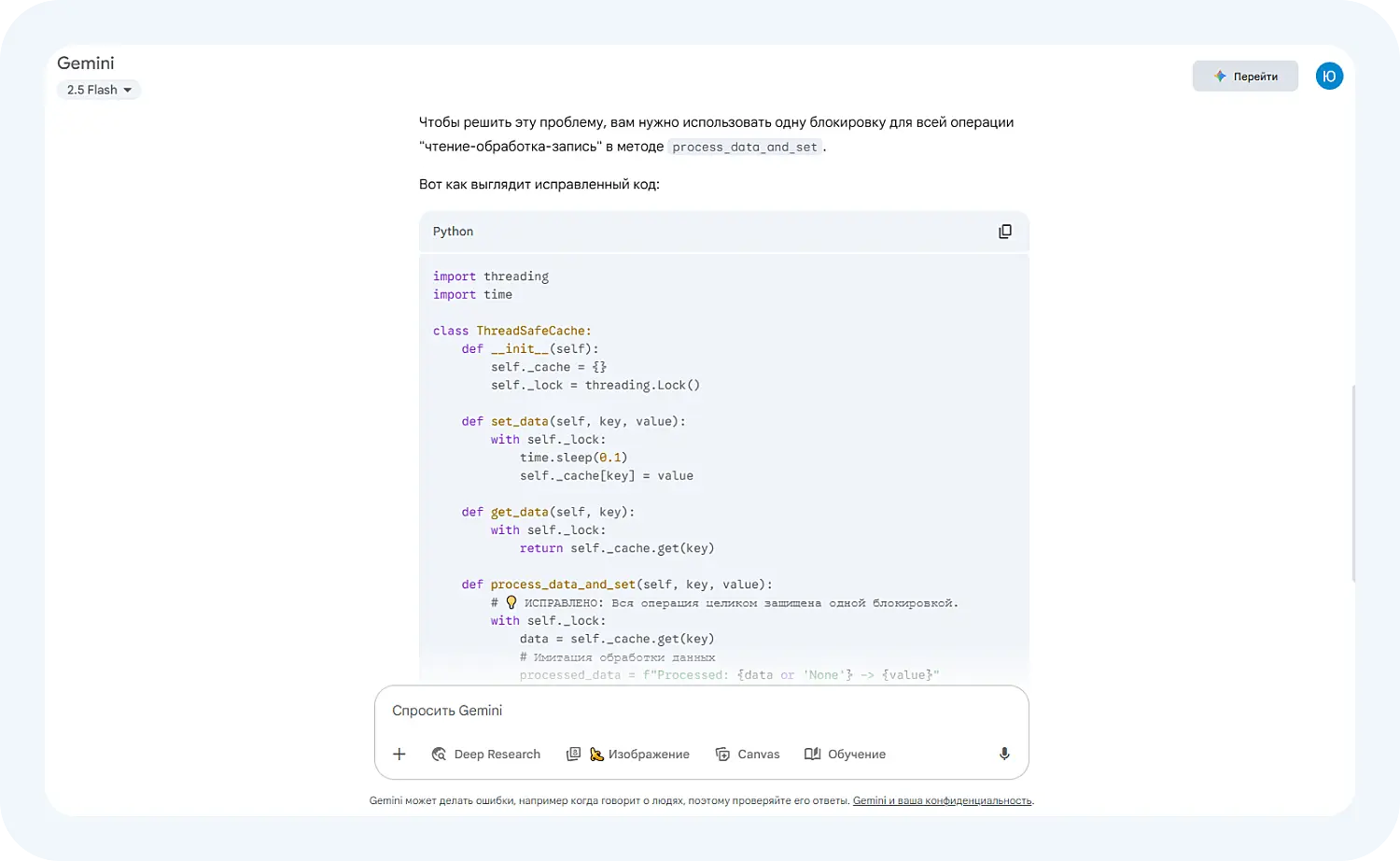This screenshot has height=861, width=1400.
Task: Open the account menu via the Ю avatar
Action: click(1329, 76)
